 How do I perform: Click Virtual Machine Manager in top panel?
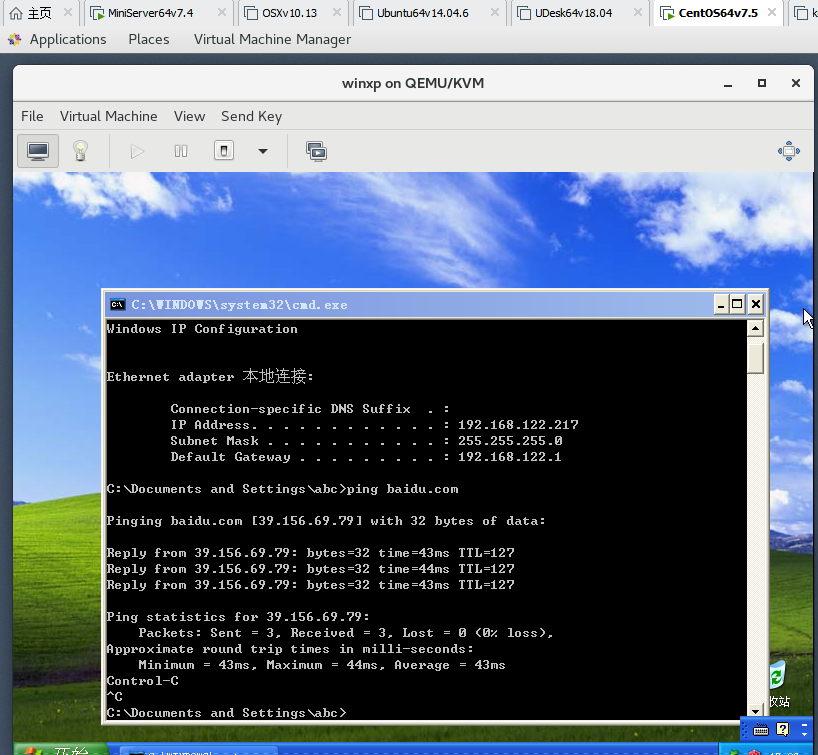pyautogui.click(x=272, y=40)
